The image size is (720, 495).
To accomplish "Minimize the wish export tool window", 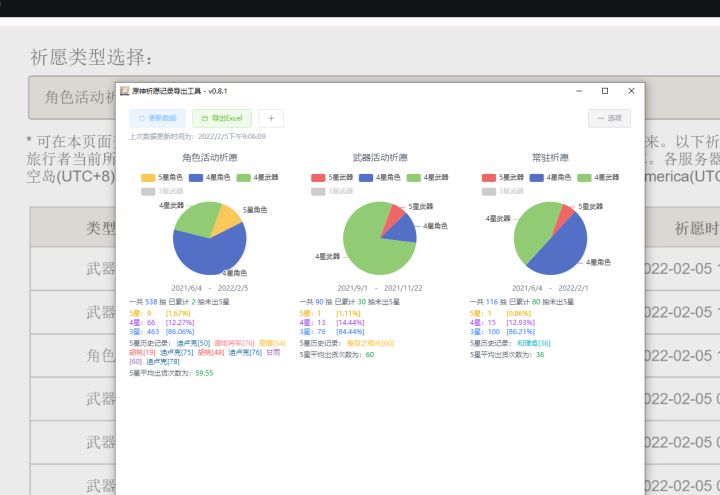I will pos(579,91).
